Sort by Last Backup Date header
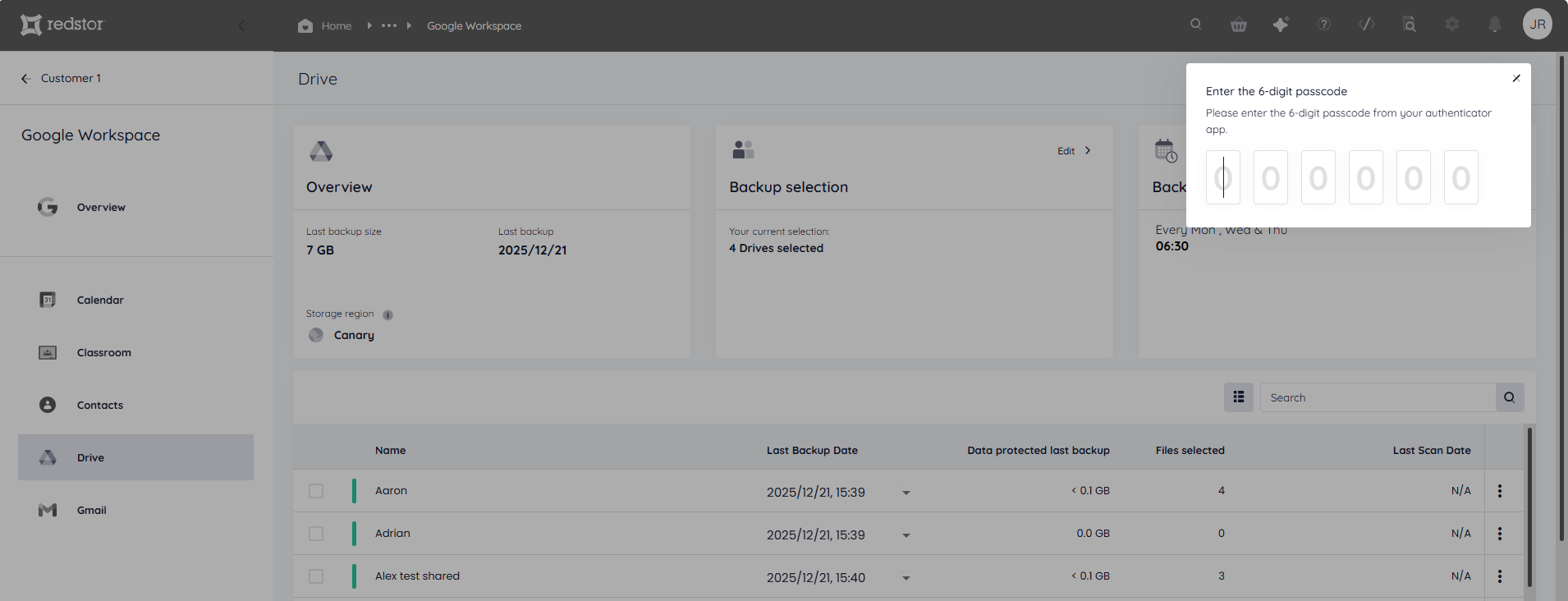This screenshot has height=601, width=1568. [812, 450]
